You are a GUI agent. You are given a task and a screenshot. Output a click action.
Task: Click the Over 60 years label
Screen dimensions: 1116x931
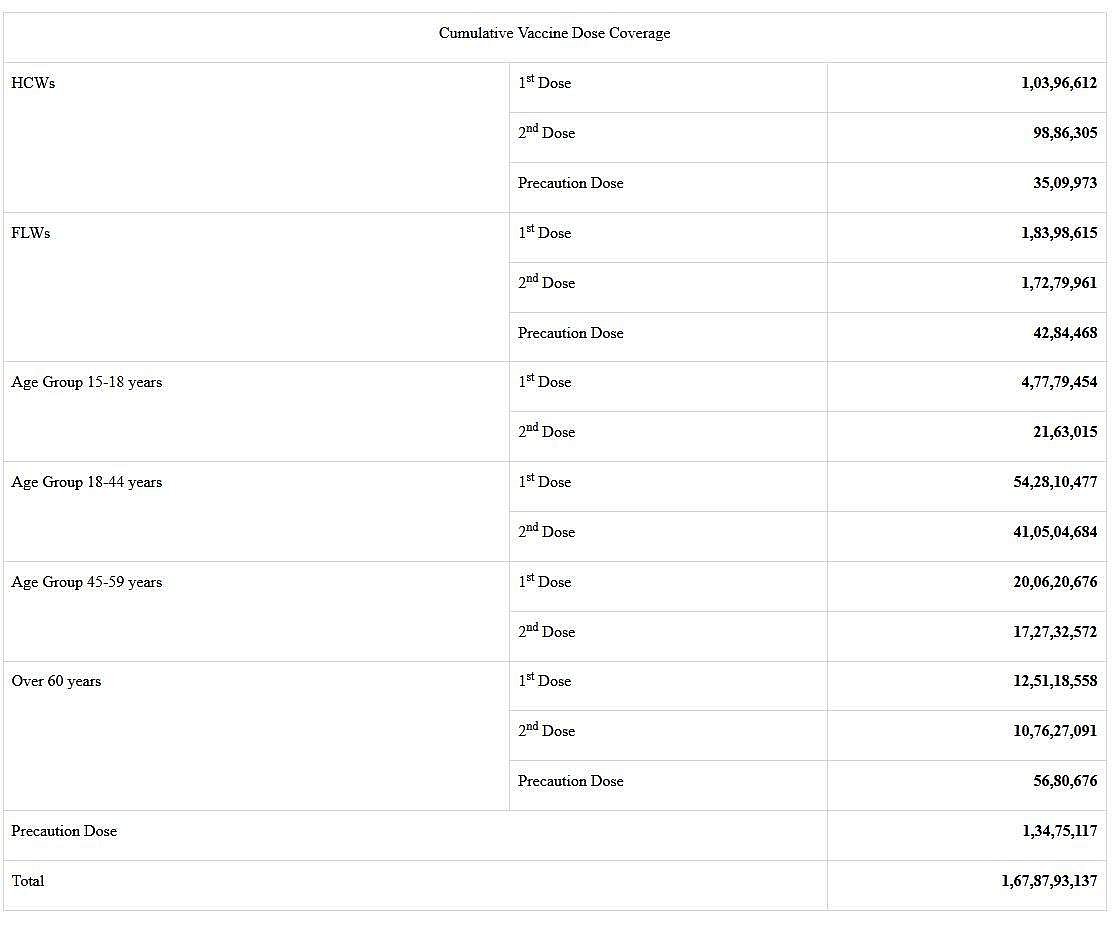point(56,681)
